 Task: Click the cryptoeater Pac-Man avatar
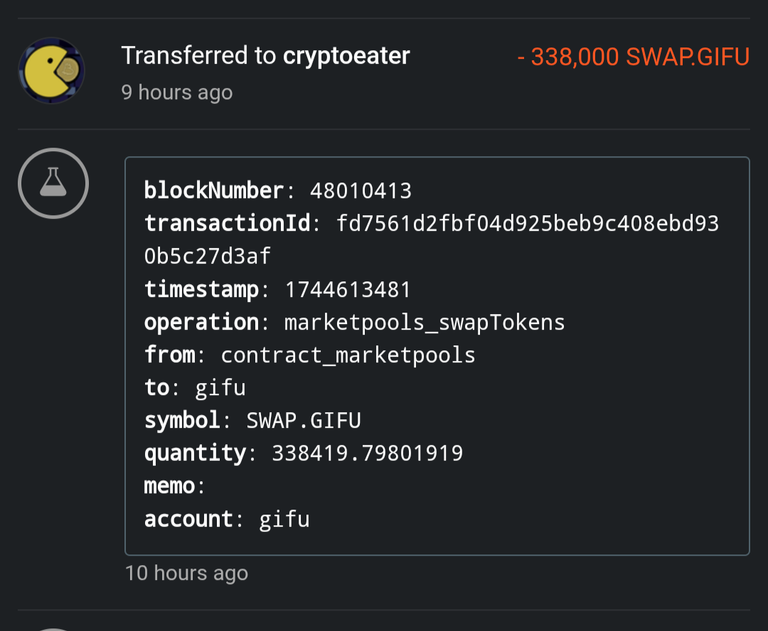(x=51, y=71)
